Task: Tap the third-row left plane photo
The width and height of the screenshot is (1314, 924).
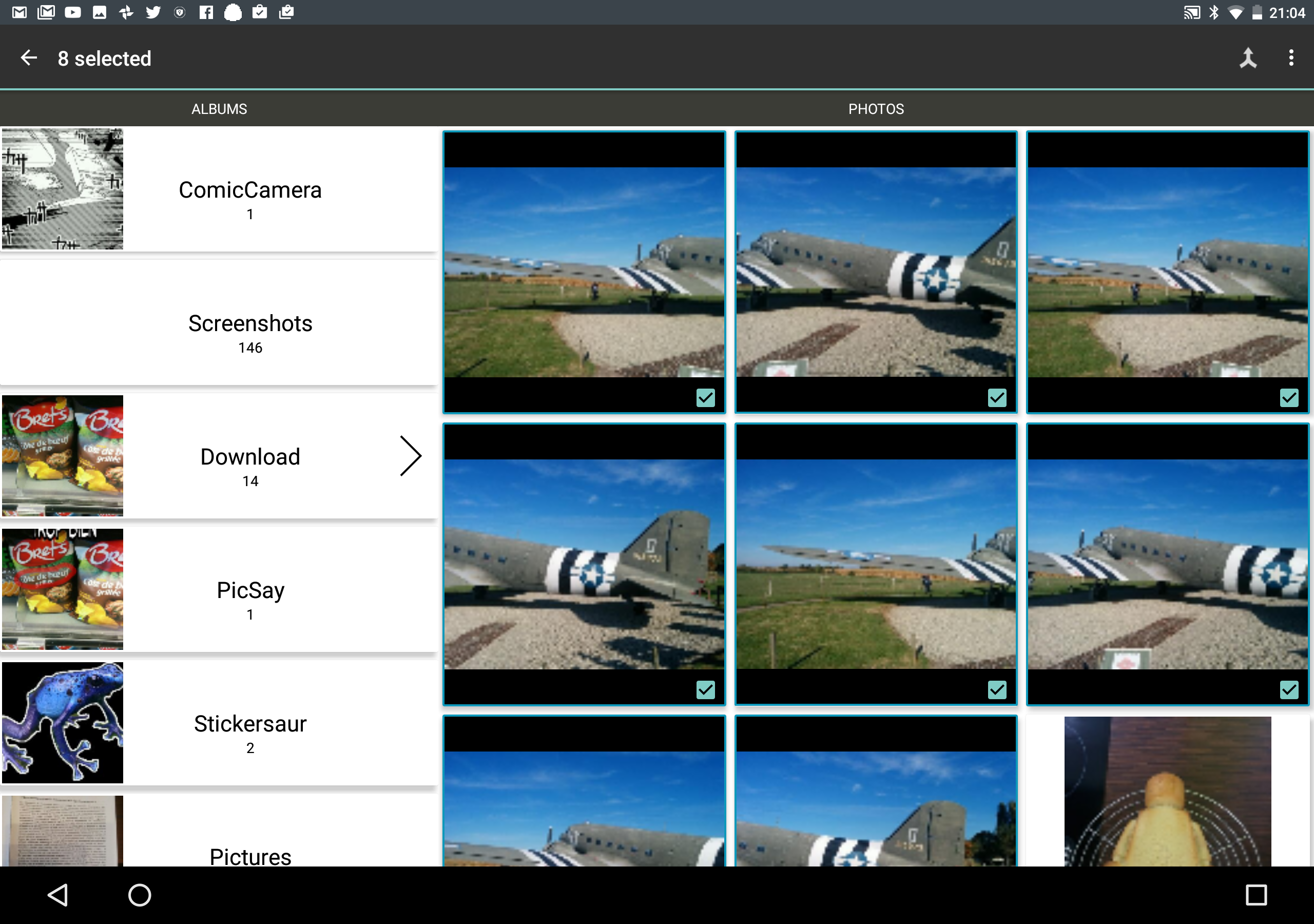Action: (584, 791)
